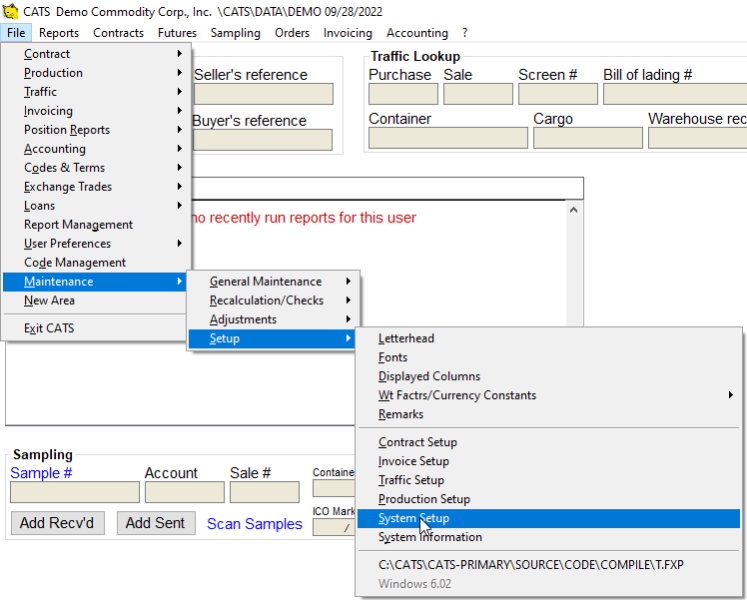Click the Buyer's reference field
The height and width of the screenshot is (600, 747).
pyautogui.click(x=262, y=140)
